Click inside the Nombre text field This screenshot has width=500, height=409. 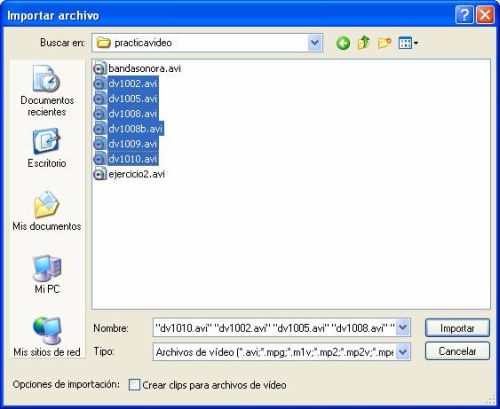pos(275,328)
